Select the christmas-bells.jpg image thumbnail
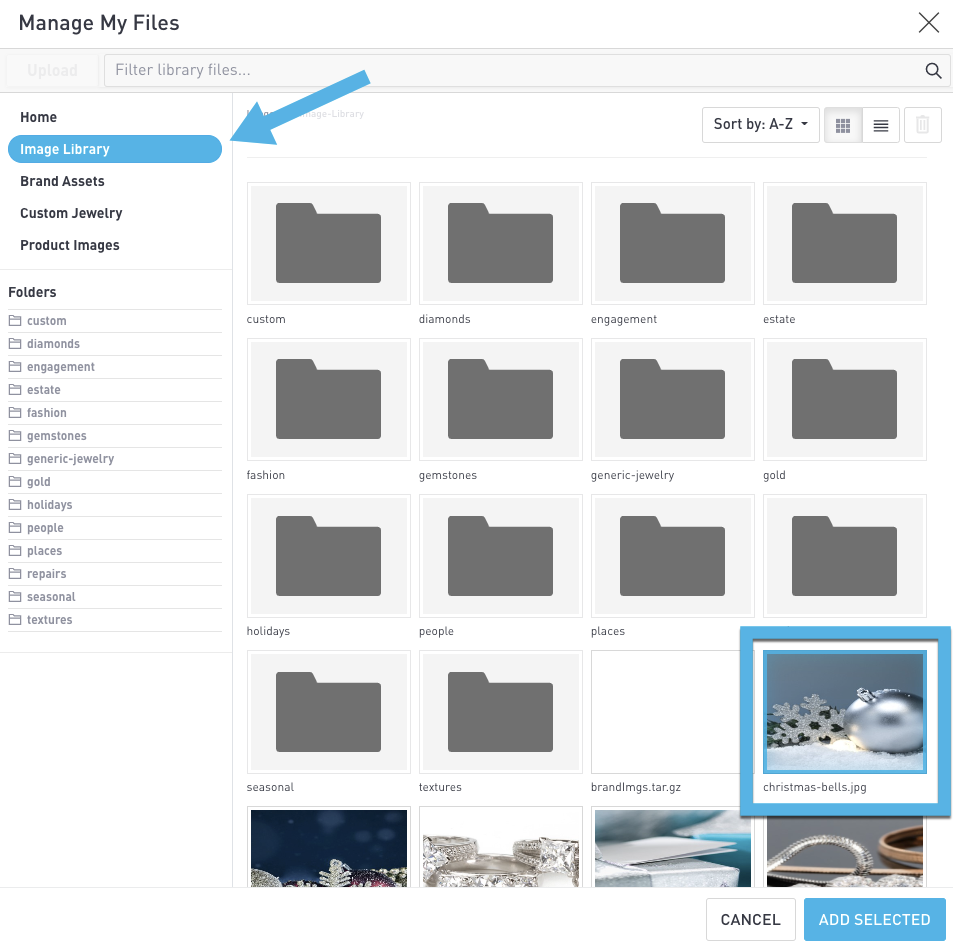 pos(844,711)
